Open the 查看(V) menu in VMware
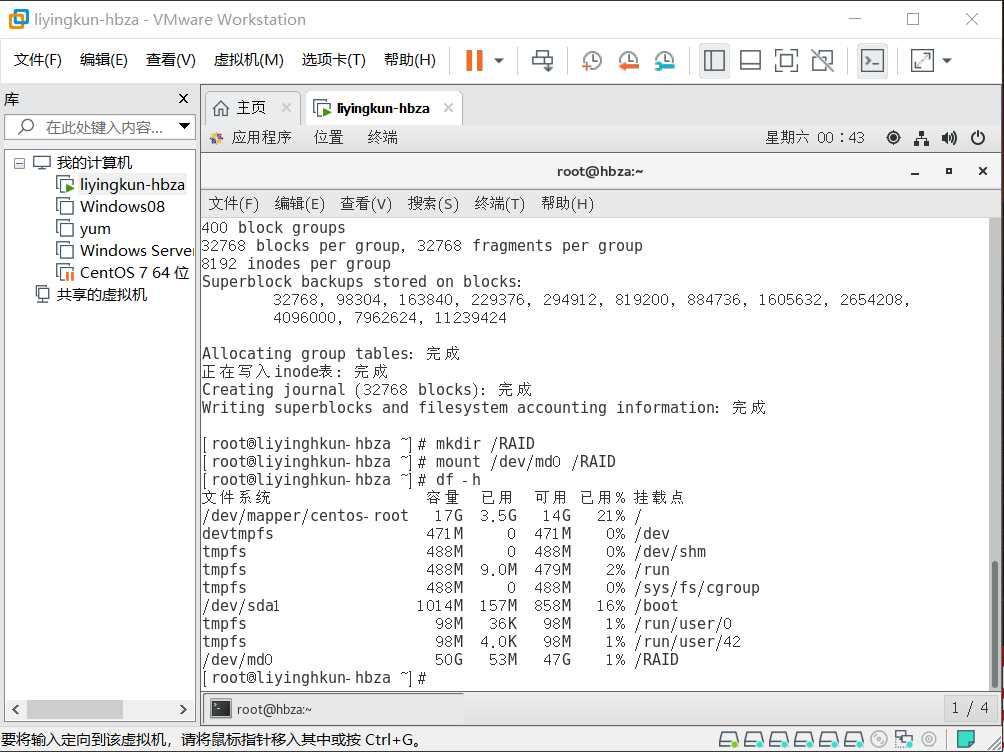The width and height of the screenshot is (1004, 752). [x=170, y=60]
